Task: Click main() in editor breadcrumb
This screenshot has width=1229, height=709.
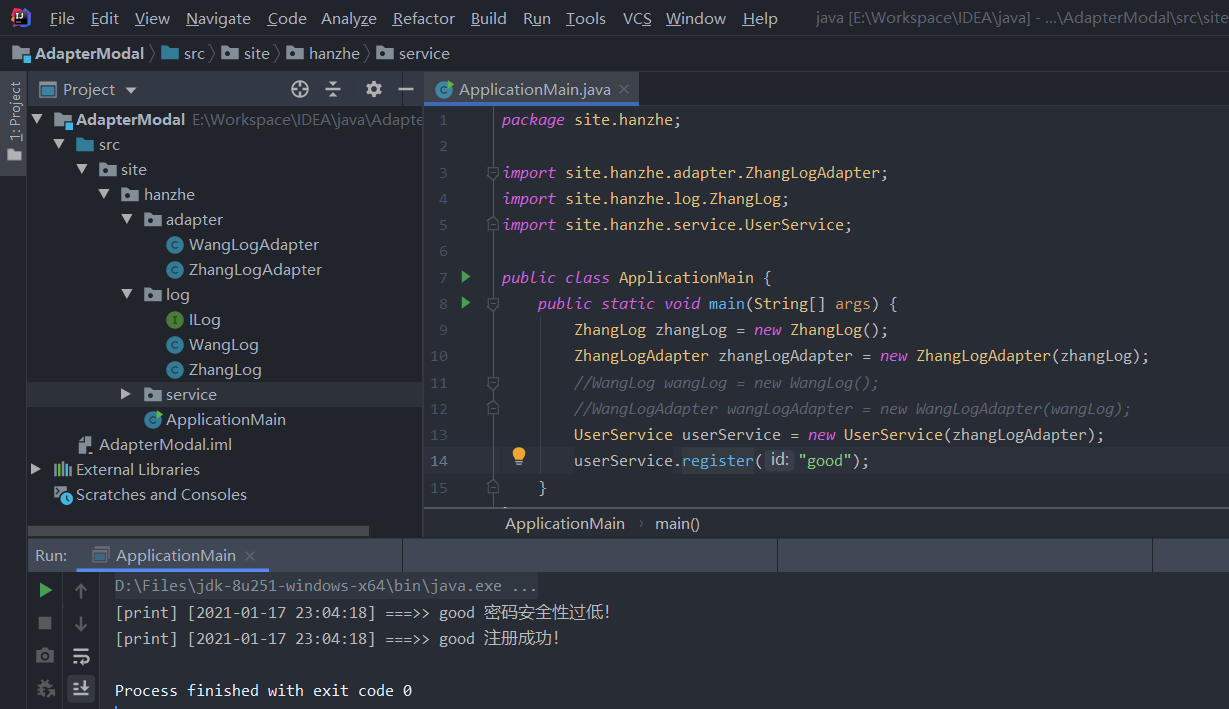Action: tap(677, 523)
